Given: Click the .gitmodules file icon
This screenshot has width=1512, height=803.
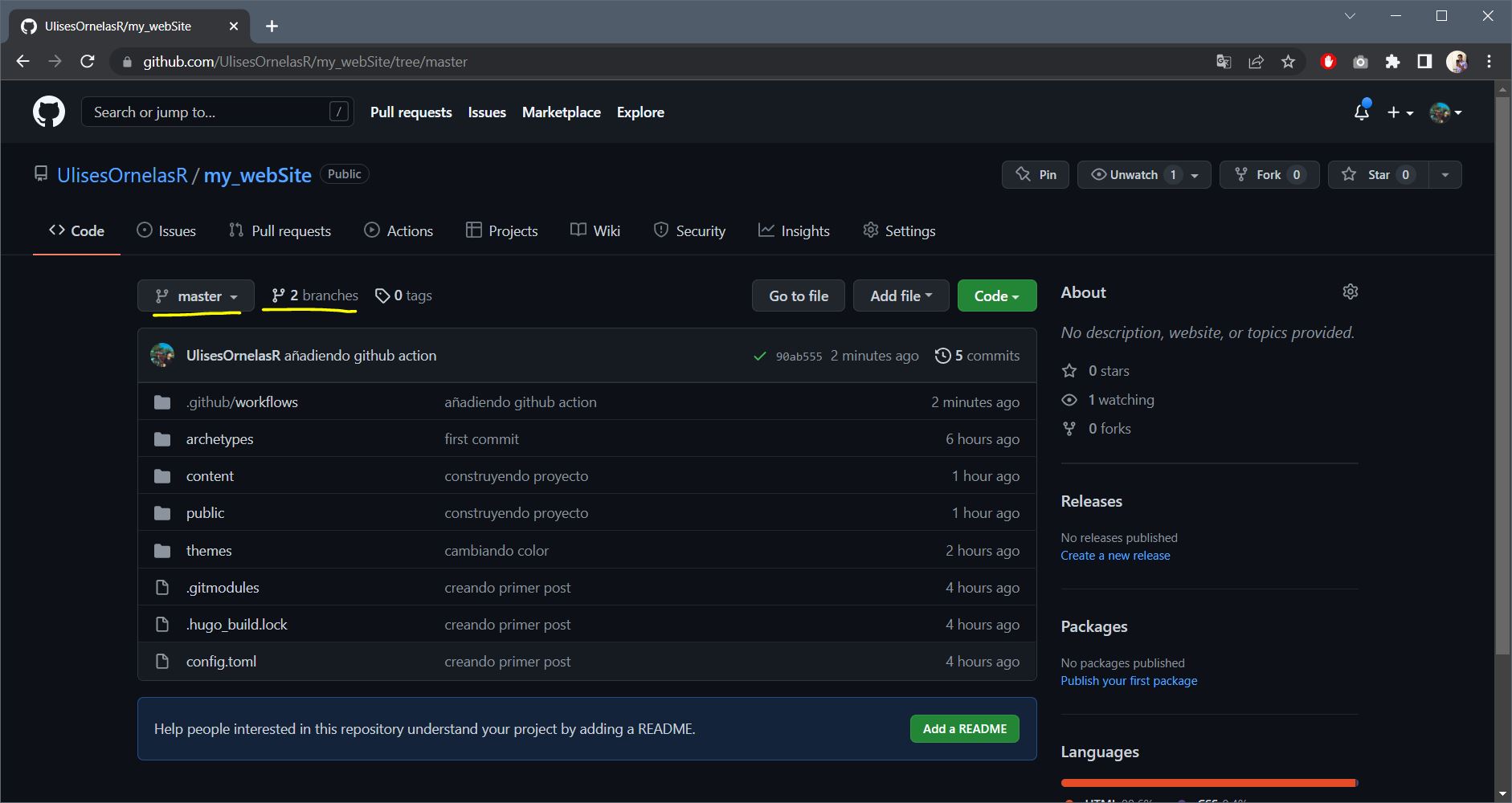Looking at the screenshot, I should click(162, 588).
